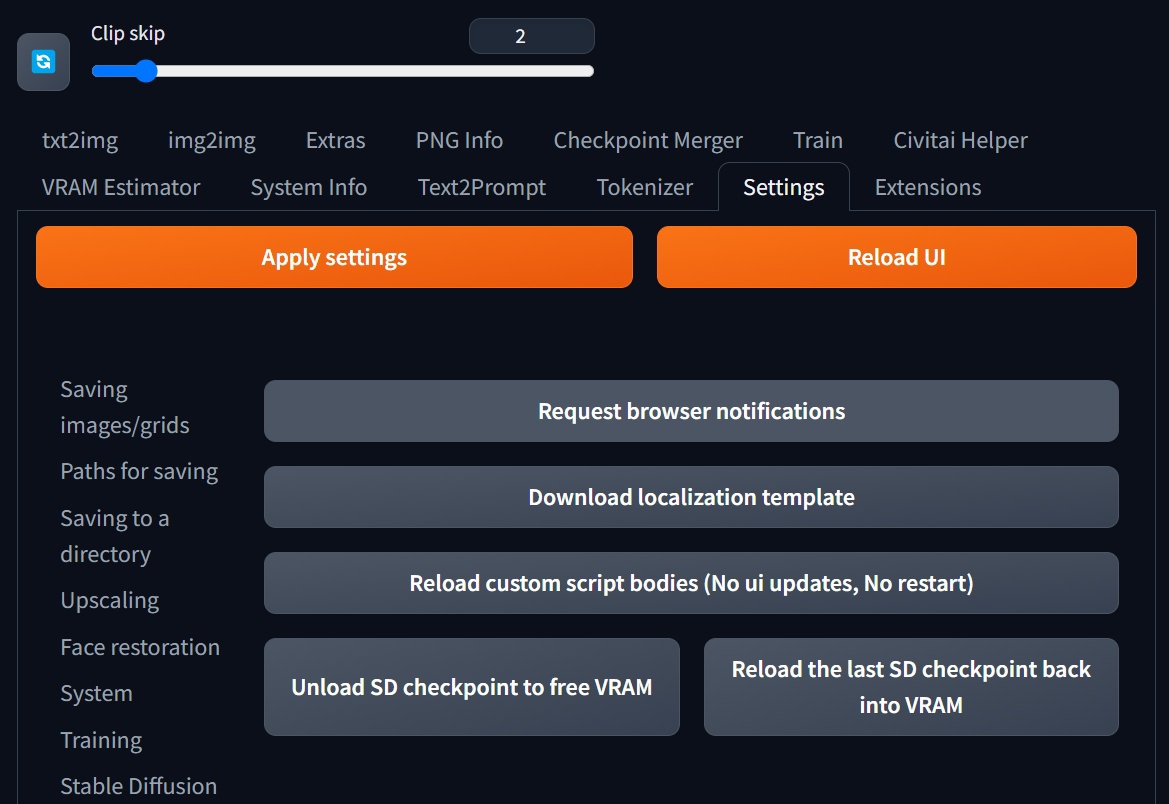
Task: Open the Train tab
Action: coord(818,140)
